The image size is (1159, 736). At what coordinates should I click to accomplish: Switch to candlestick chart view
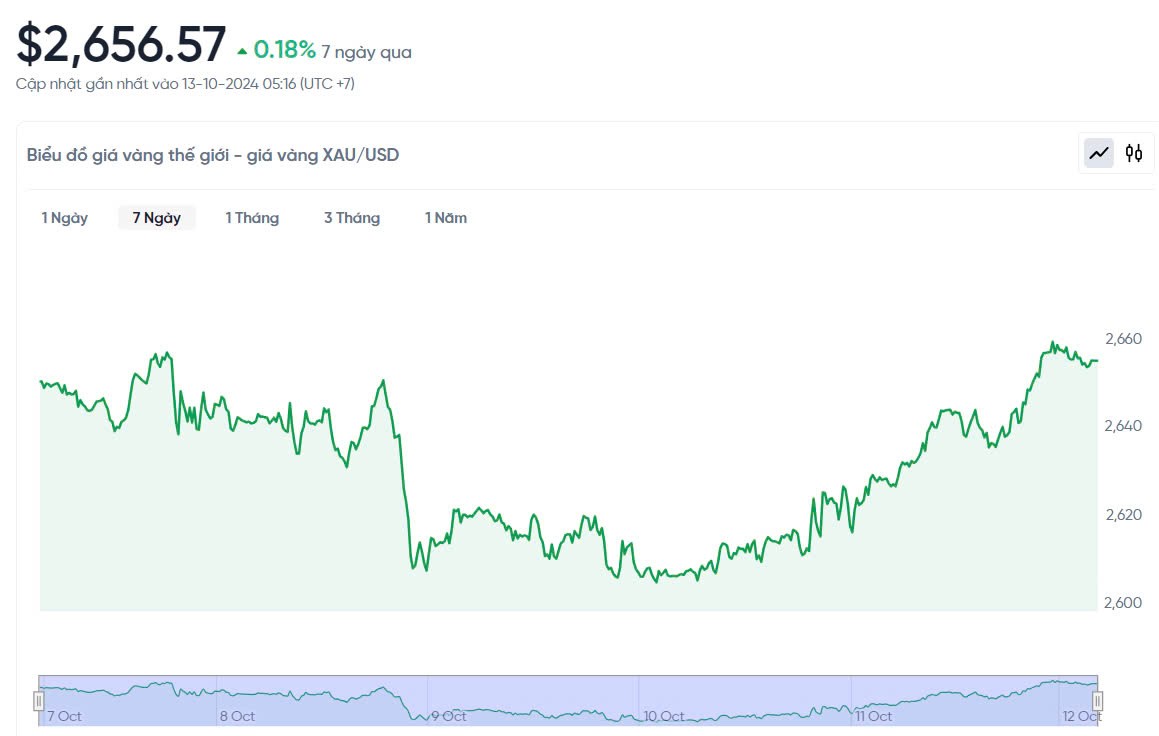1134,153
